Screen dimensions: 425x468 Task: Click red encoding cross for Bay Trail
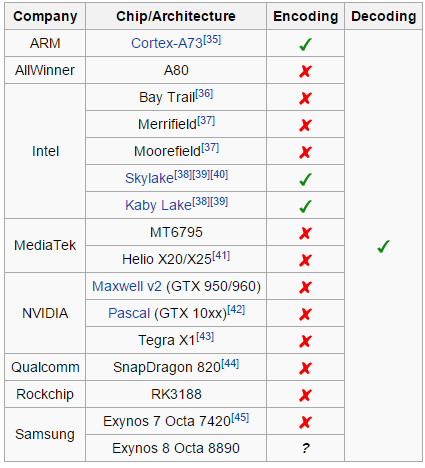pyautogui.click(x=305, y=98)
